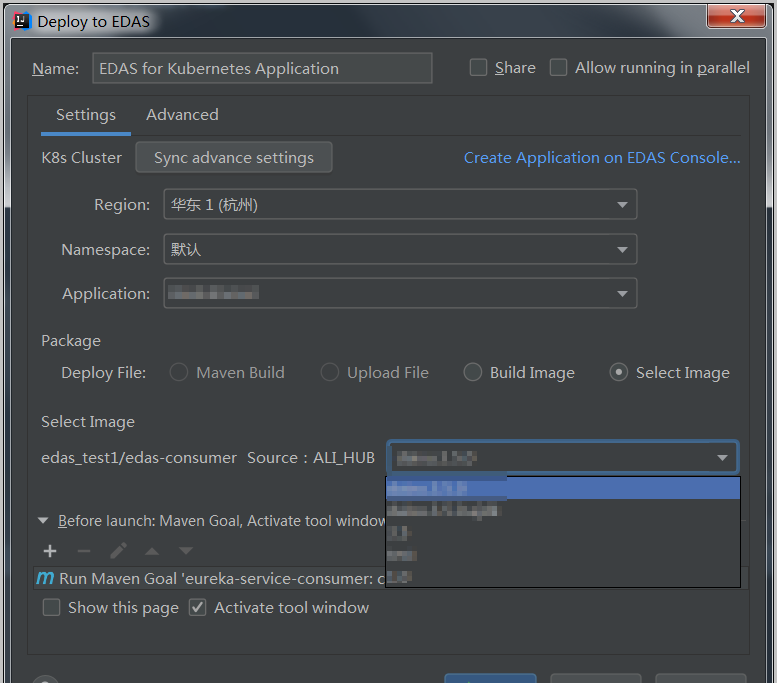Select the second image version in list
Screen dimensions: 777x683
563,510
